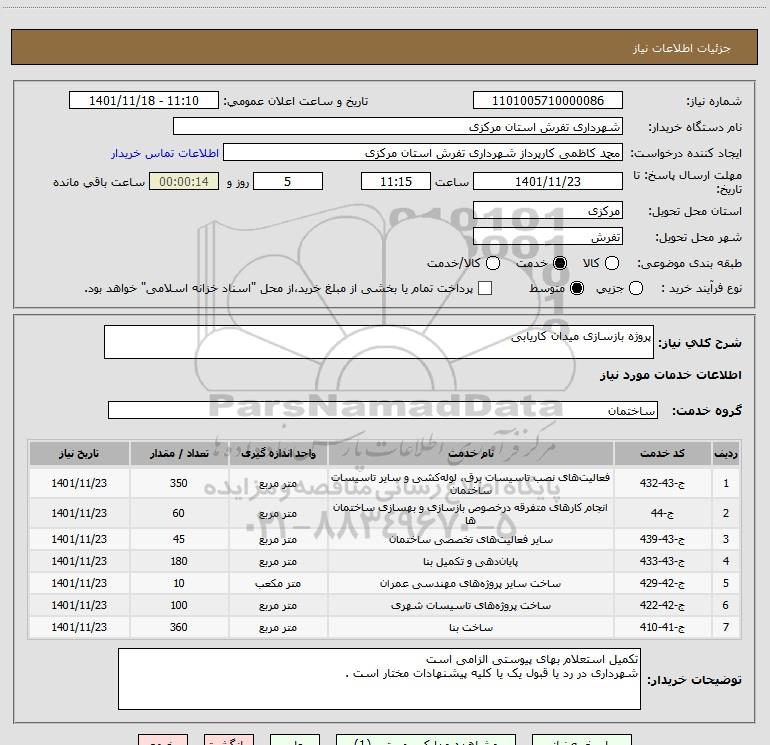The width and height of the screenshot is (770, 745).
Task: Select the کالا/خدمت radio button
Action: click(493, 263)
